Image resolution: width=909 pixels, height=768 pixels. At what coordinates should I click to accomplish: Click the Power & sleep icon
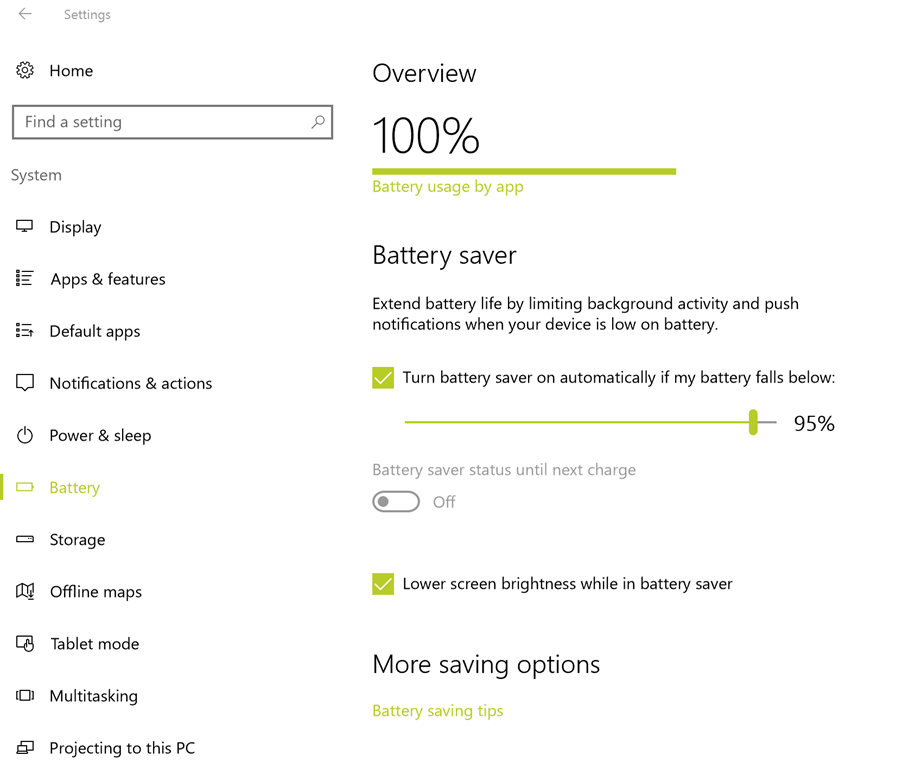click(25, 435)
